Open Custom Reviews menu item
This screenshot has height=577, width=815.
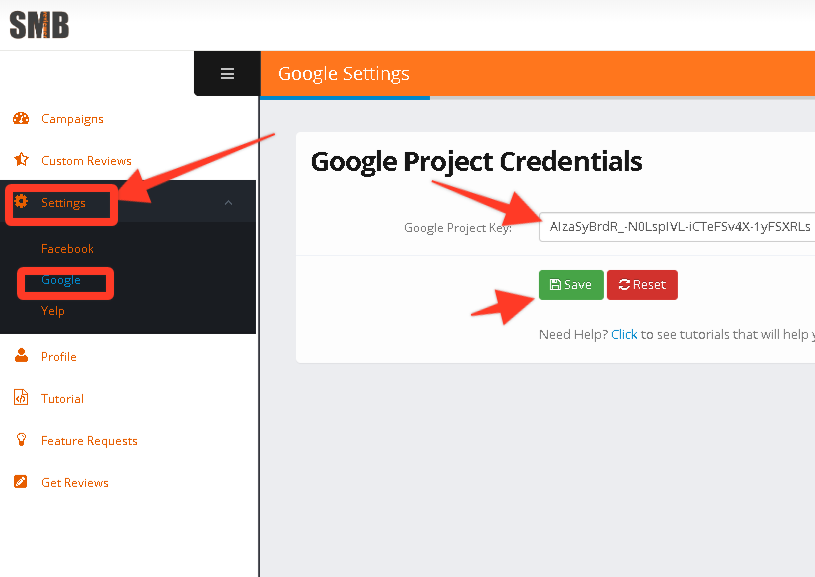pos(86,161)
